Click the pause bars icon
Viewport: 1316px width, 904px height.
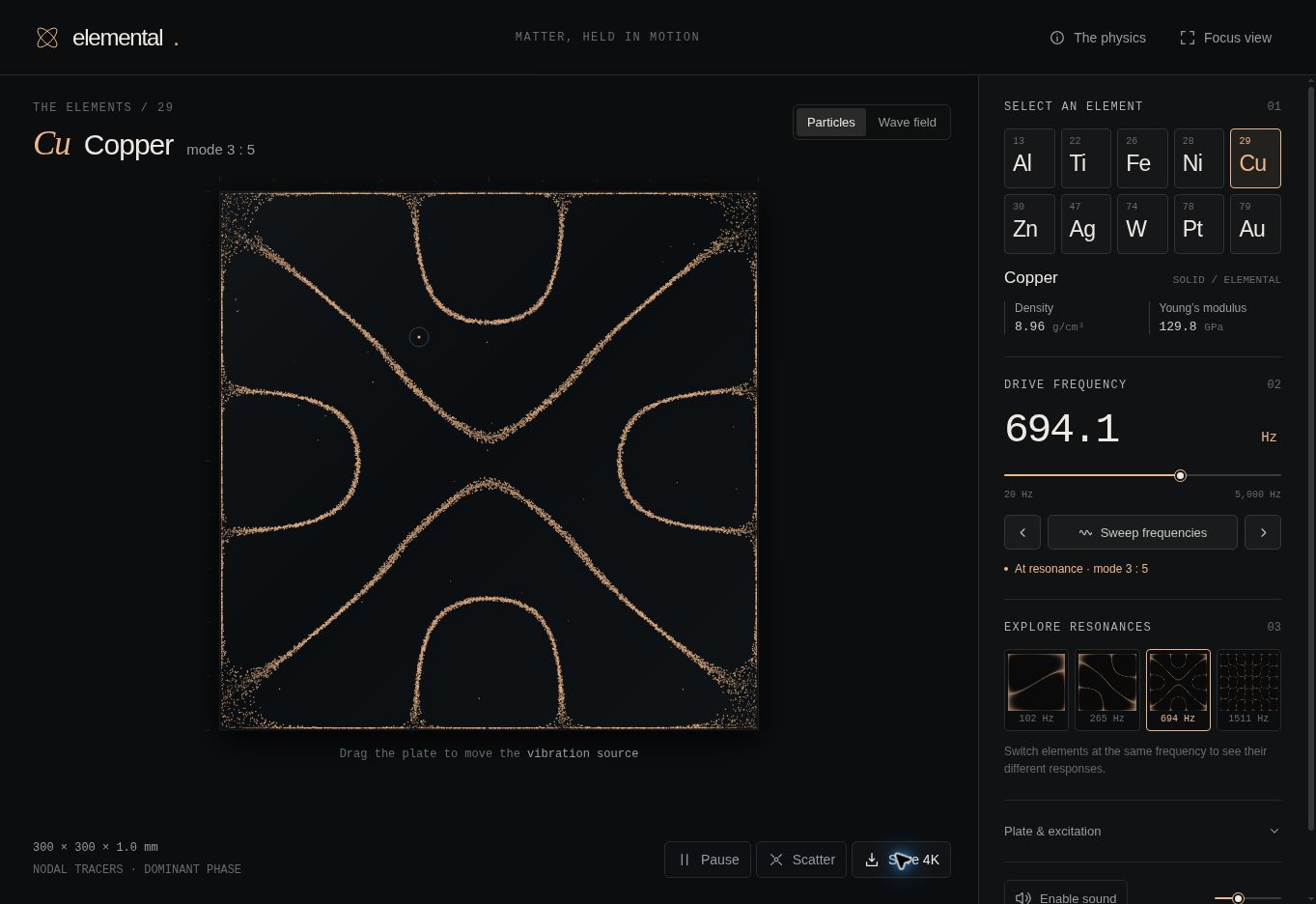(685, 860)
